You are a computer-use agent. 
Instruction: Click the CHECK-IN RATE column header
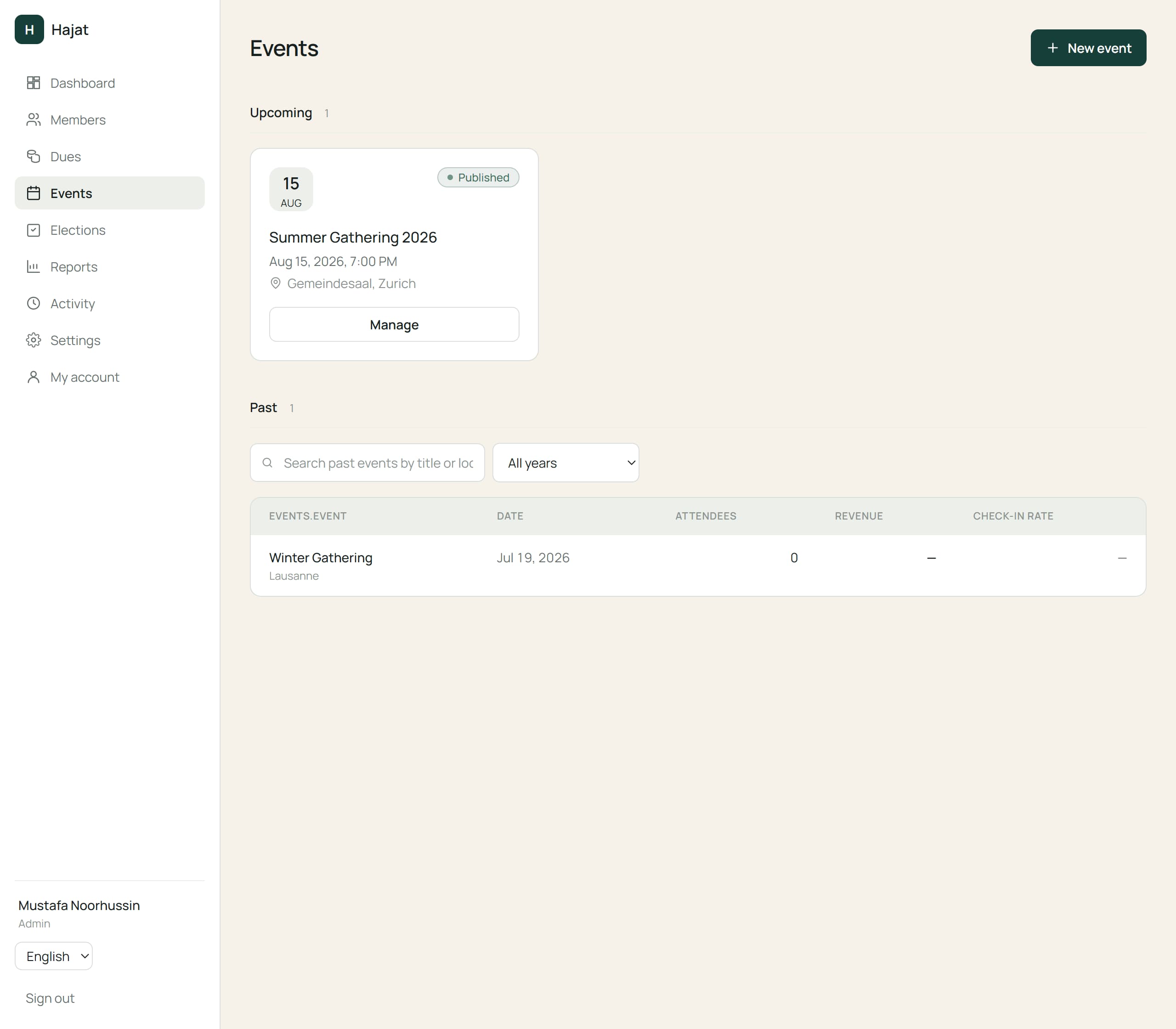coord(1013,515)
